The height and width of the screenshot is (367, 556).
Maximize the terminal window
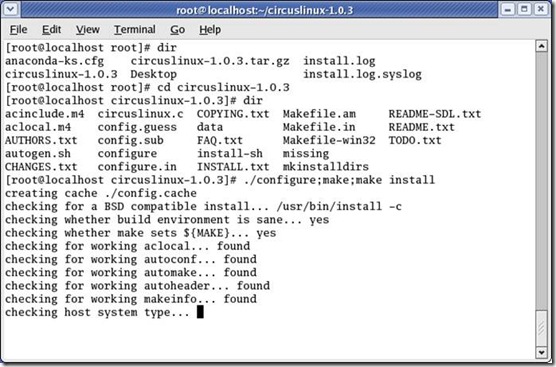(524, 9)
